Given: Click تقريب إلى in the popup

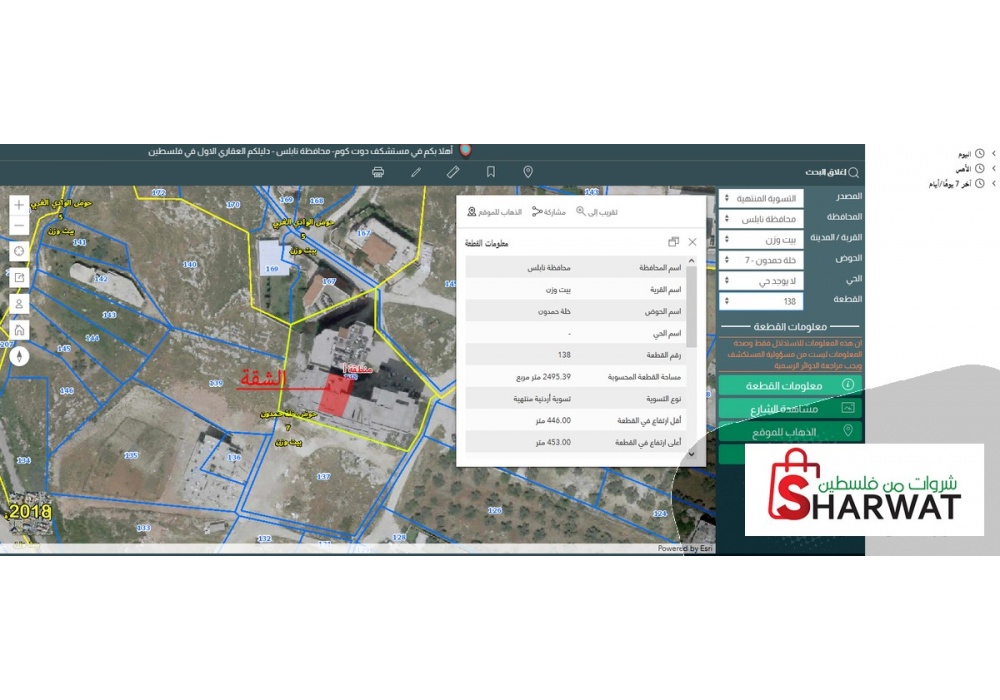Looking at the screenshot, I should pos(597,212).
